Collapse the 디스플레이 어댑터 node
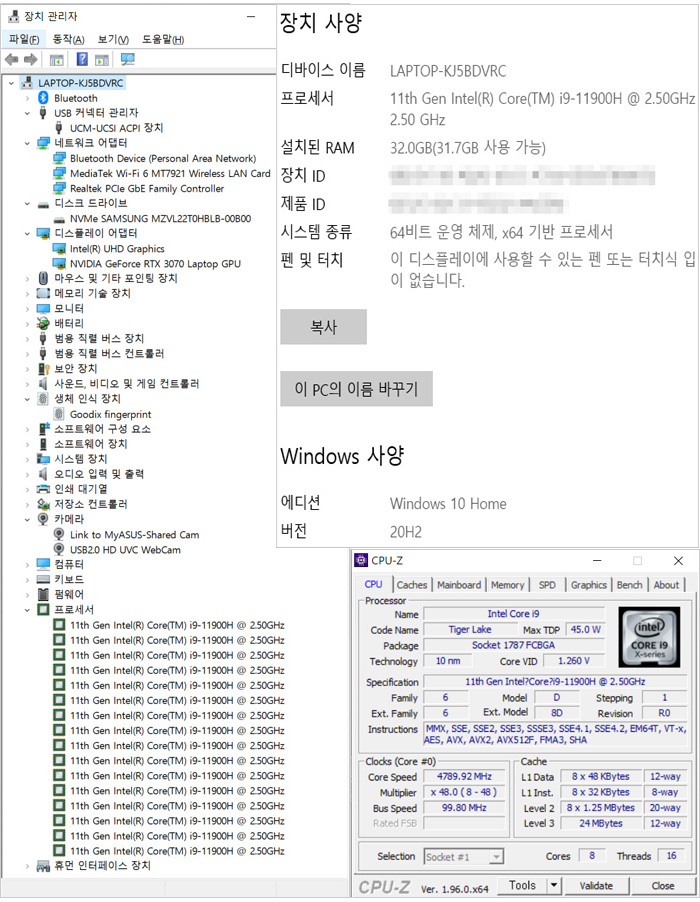The width and height of the screenshot is (700, 902). click(x=26, y=234)
